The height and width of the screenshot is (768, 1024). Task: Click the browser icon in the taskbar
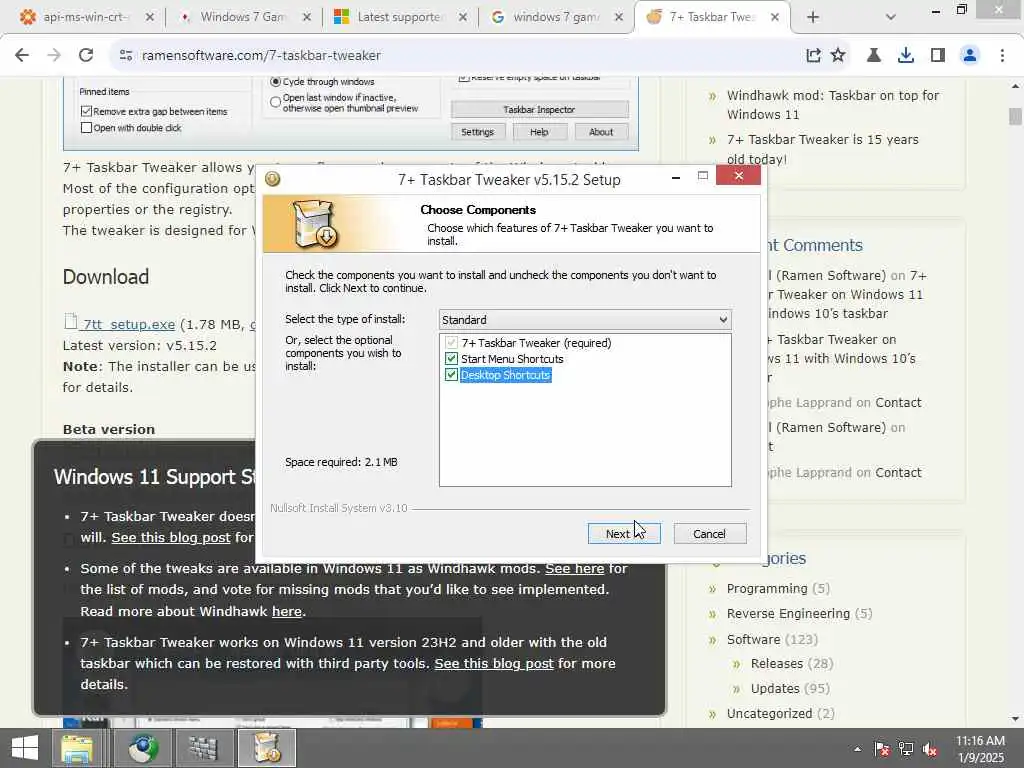(142, 748)
